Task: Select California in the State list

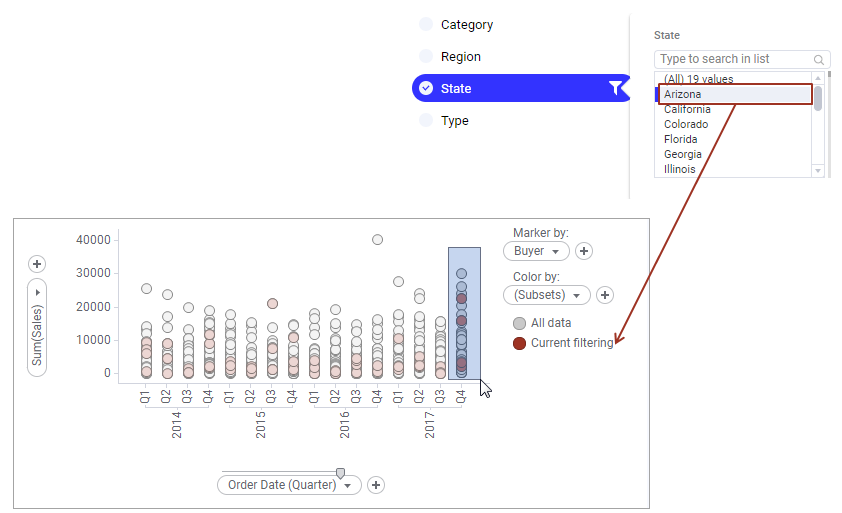Action: coord(687,109)
